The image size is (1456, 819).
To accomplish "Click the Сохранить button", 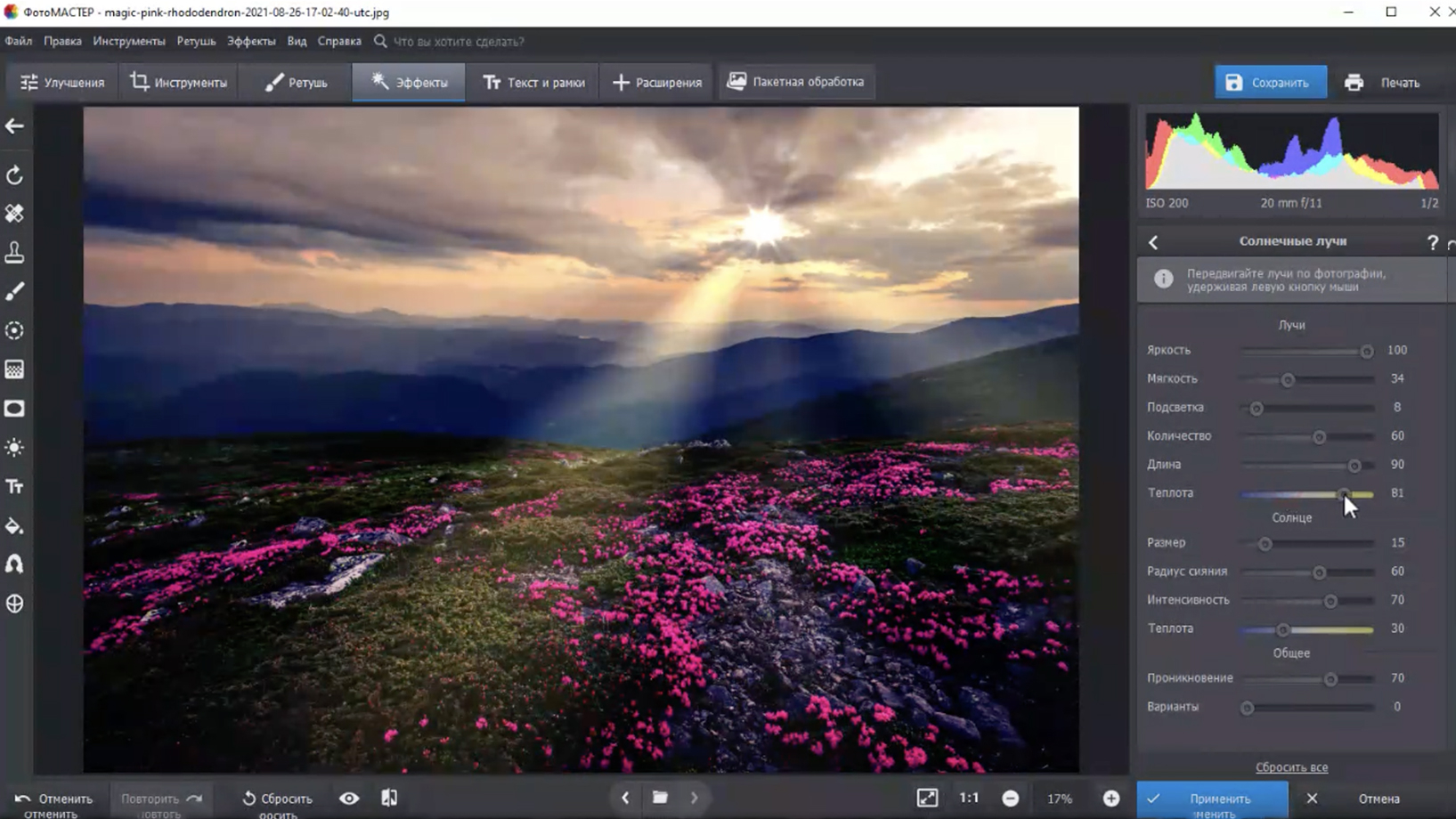I will [1270, 83].
